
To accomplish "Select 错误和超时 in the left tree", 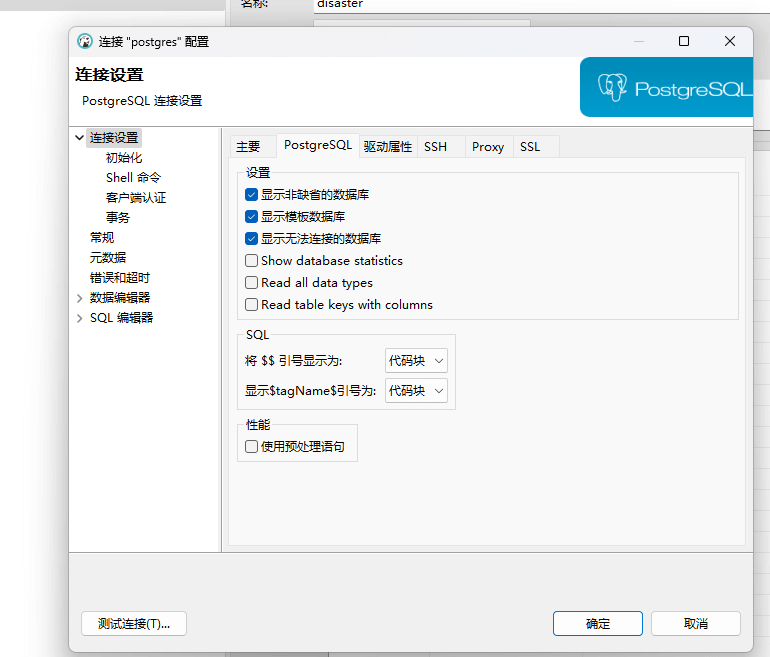I will coord(120,278).
